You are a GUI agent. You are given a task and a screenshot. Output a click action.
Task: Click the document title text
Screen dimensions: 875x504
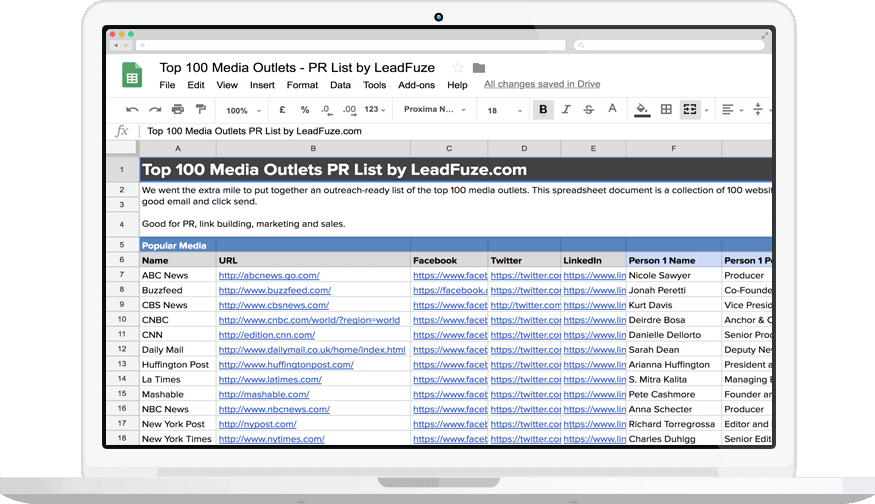tap(297, 68)
